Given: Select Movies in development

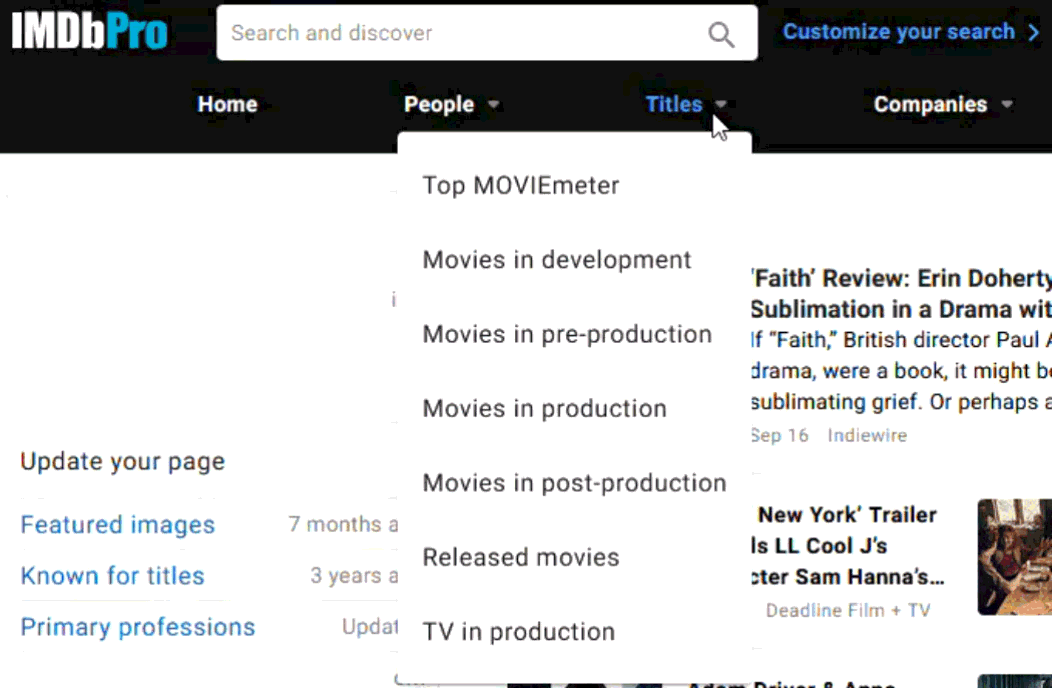Looking at the screenshot, I should point(557,260).
